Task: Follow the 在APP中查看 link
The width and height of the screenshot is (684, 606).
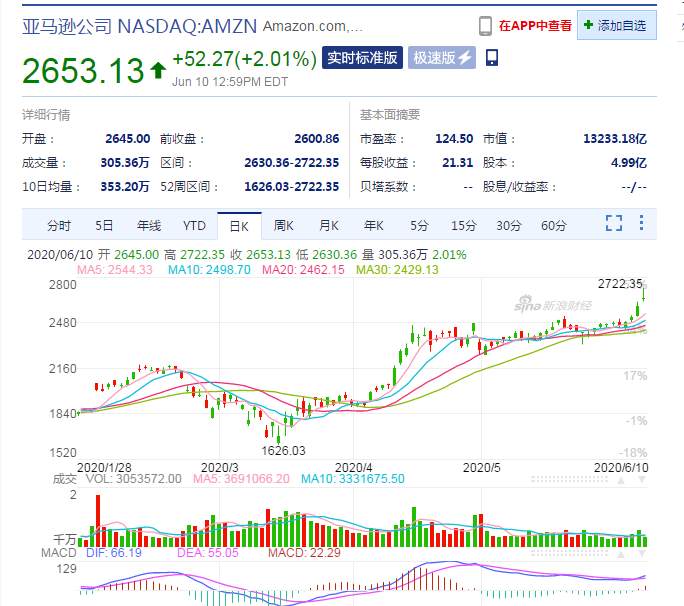Action: 535,26
